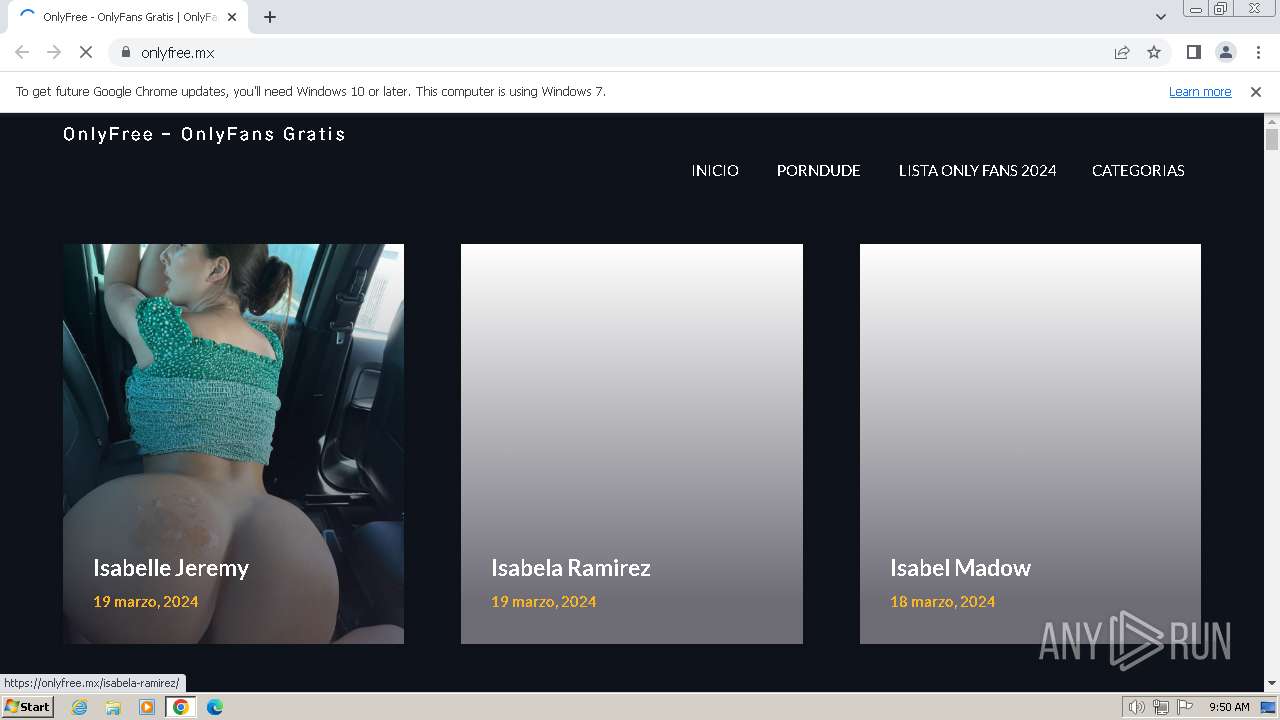Viewport: 1280px width, 720px height.
Task: Open LISTA ONLY FANS 2024
Action: [977, 171]
